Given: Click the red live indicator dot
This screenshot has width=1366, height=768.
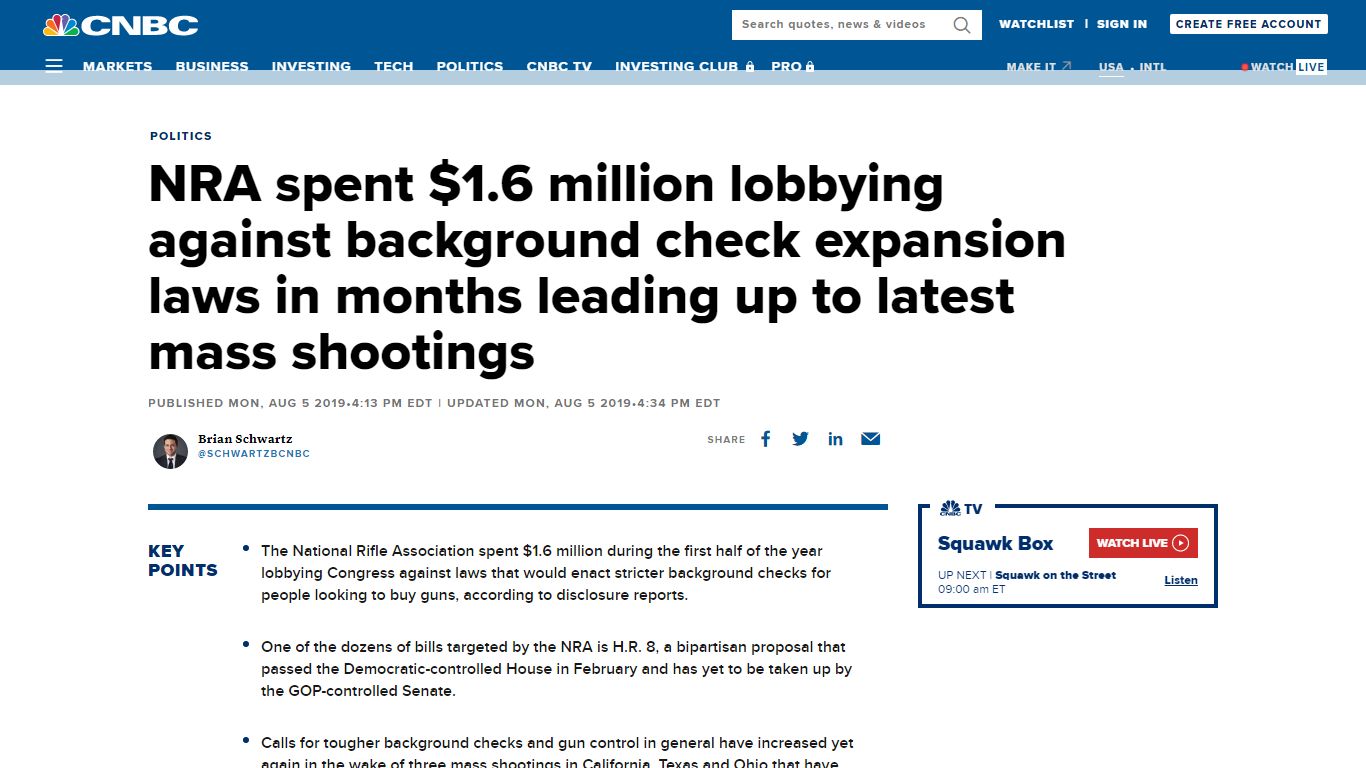Looking at the screenshot, I should pyautogui.click(x=1245, y=67).
